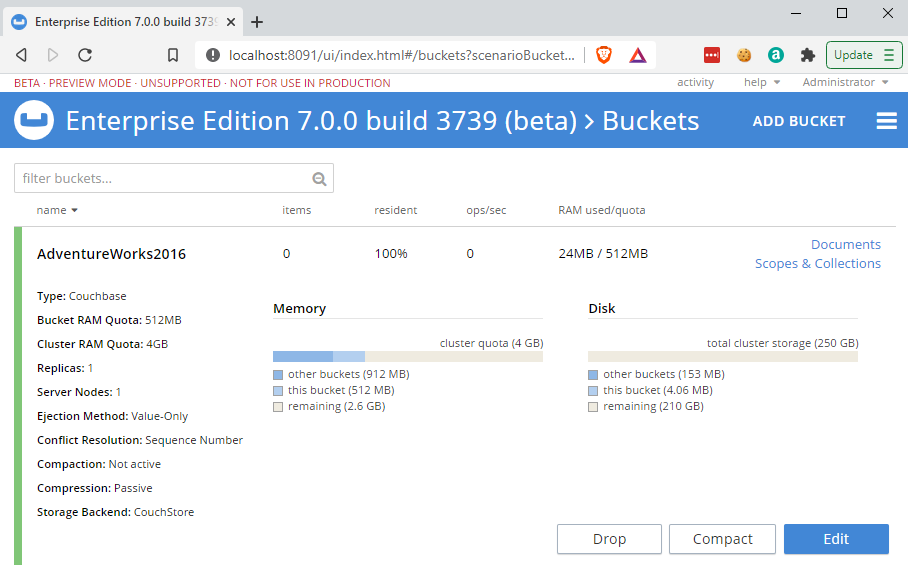Click the blue Edit button

(836, 539)
